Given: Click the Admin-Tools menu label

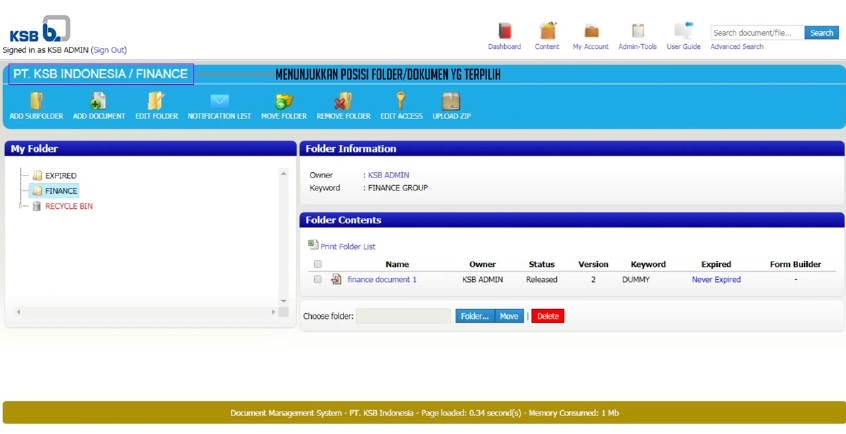Looking at the screenshot, I should (x=638, y=46).
